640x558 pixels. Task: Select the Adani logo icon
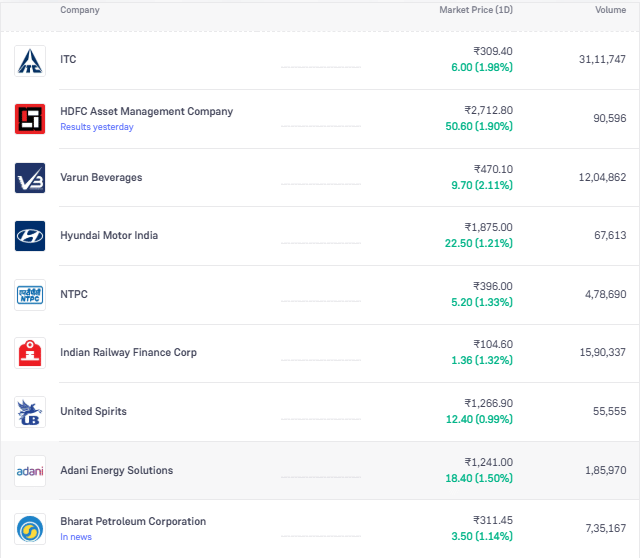[x=30, y=471]
